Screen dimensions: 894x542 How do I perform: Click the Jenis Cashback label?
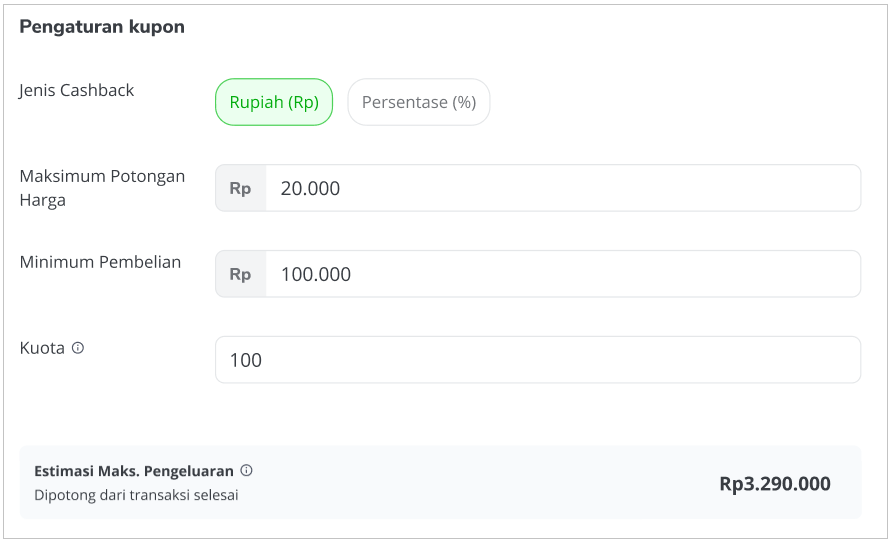click(76, 90)
